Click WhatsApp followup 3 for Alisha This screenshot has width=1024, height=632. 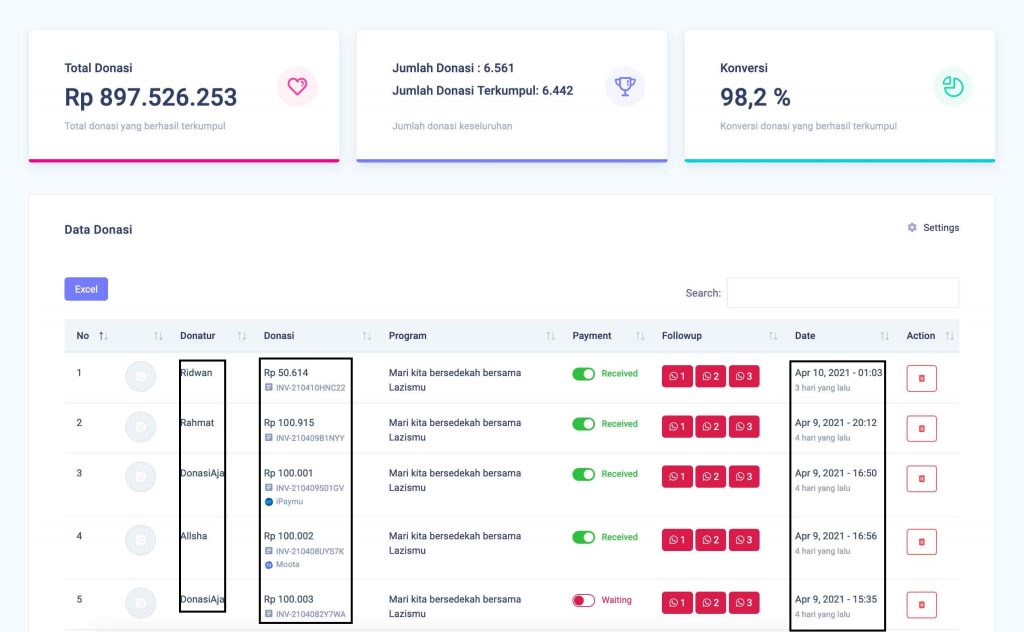click(743, 540)
